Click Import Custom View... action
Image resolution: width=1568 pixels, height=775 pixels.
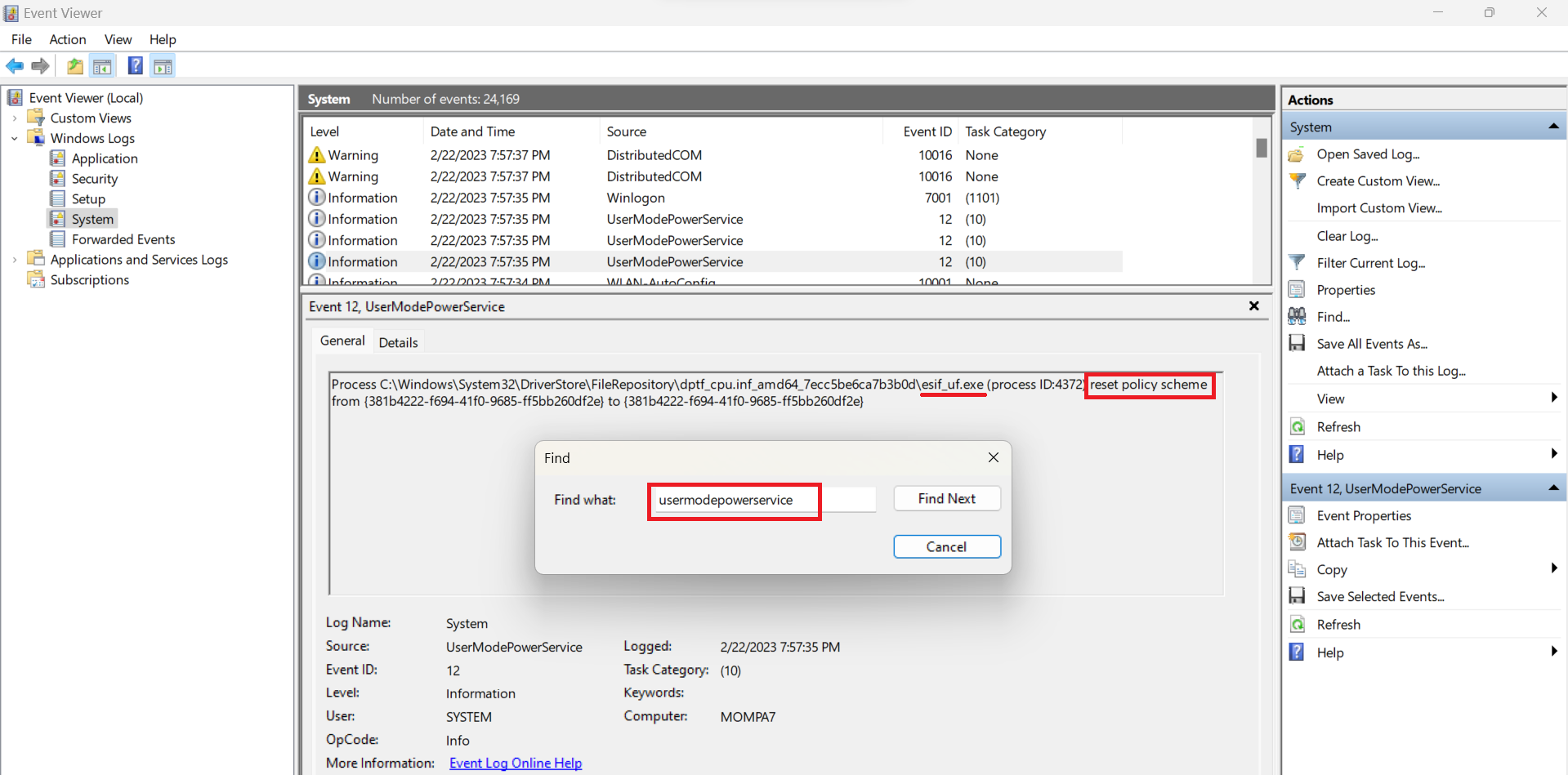1379,208
